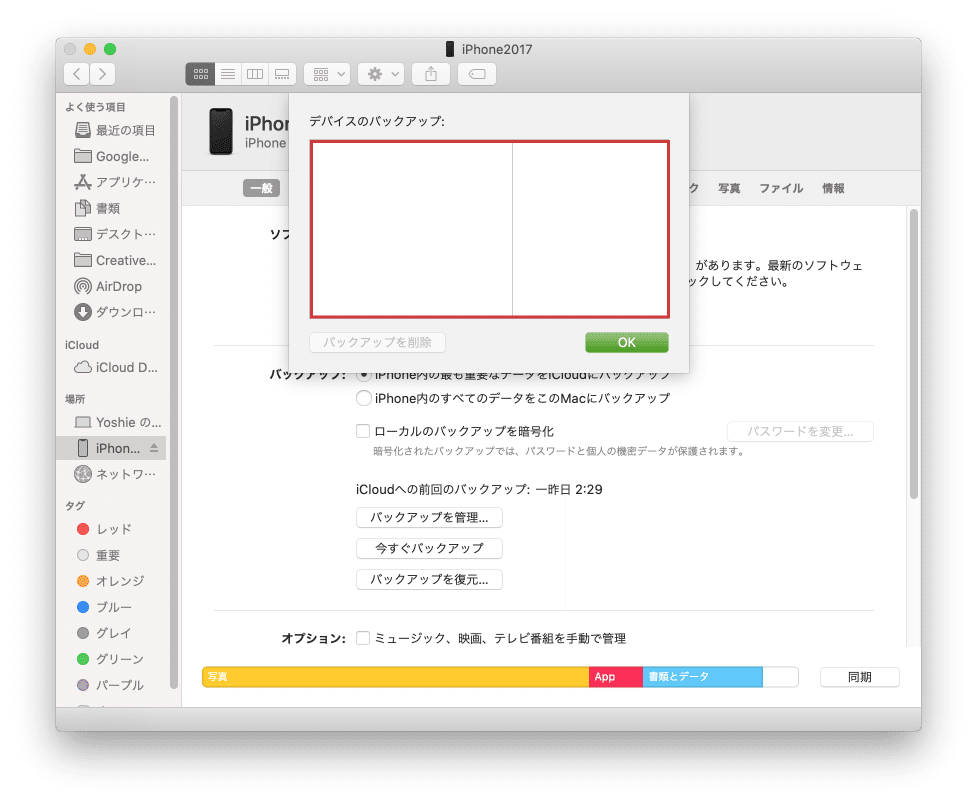Click the sidebar vertical scrollbar
This screenshot has width=977, height=805.
(x=174, y=393)
